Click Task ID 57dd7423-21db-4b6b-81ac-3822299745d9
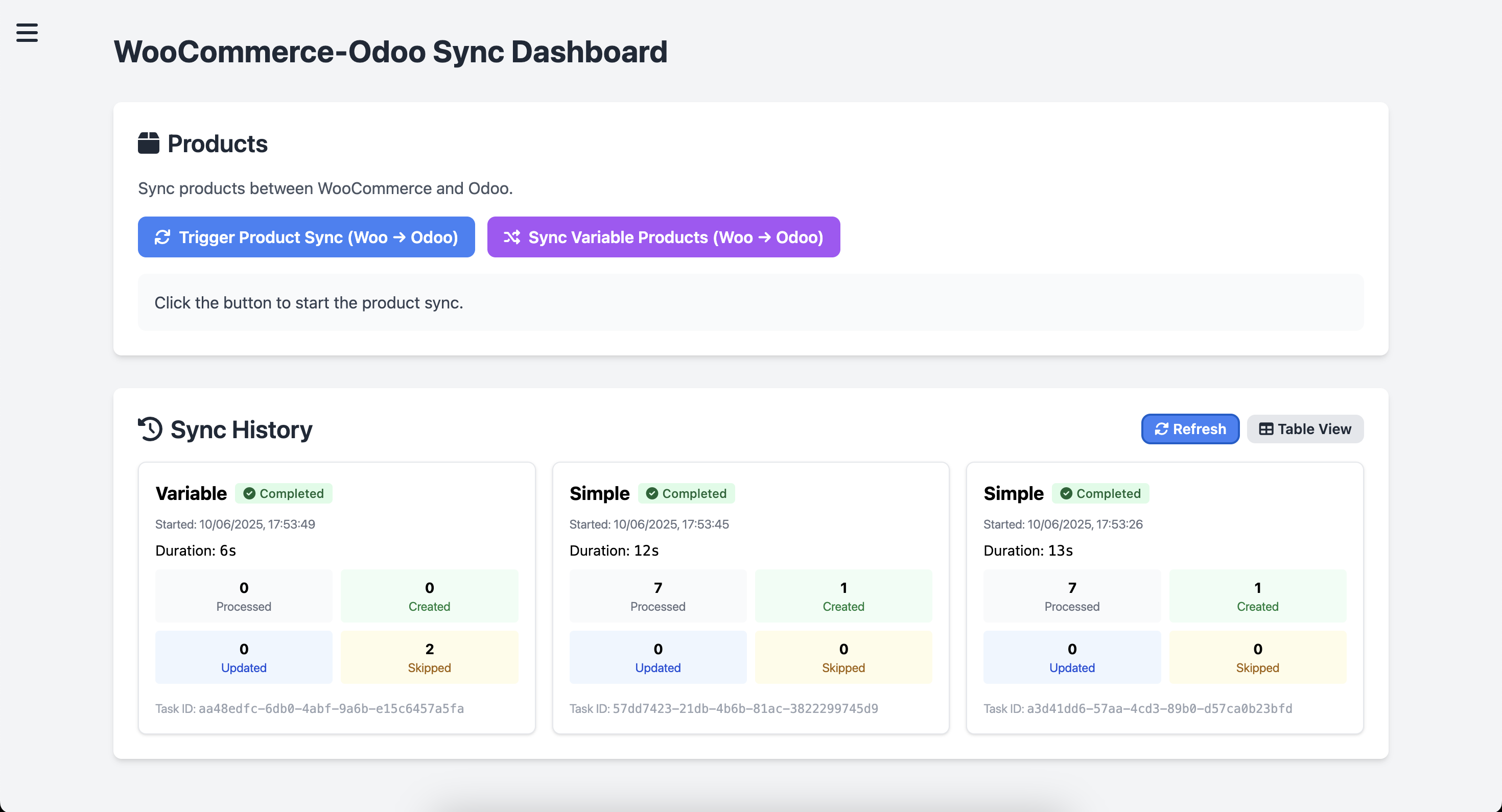 click(723, 708)
